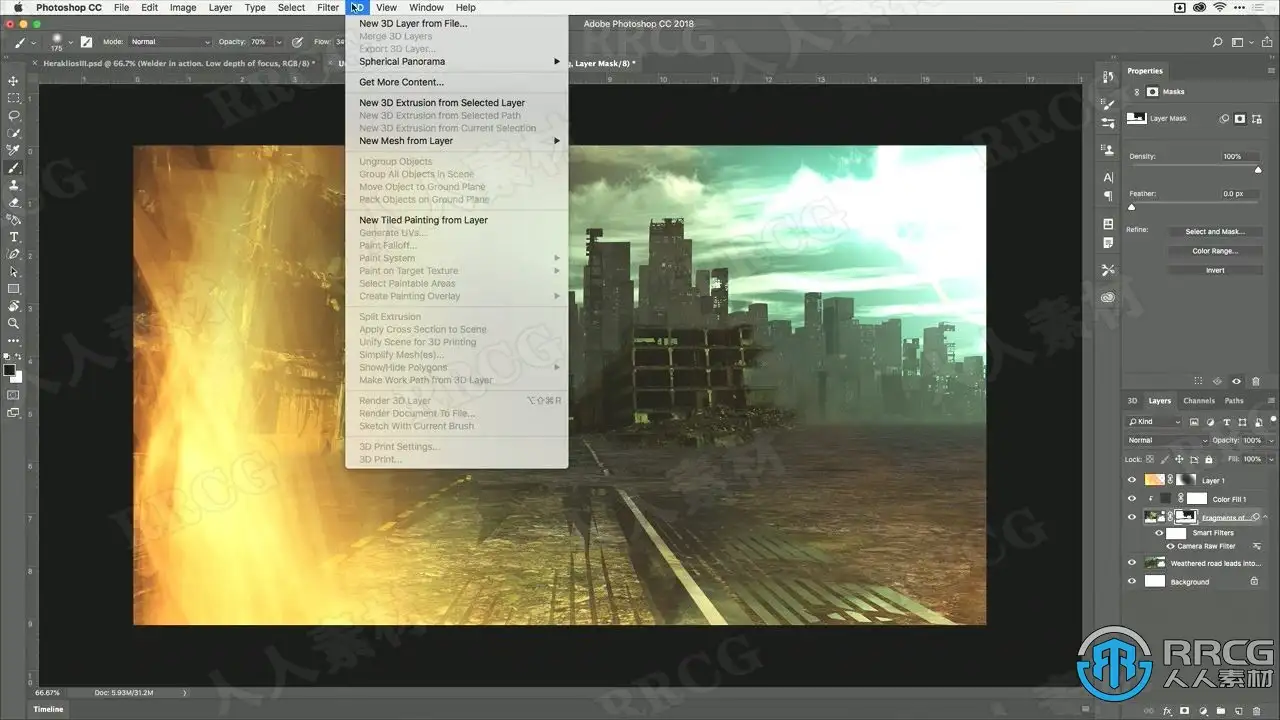The height and width of the screenshot is (720, 1280).
Task: Switch to the Paths tab
Action: [1234, 401]
